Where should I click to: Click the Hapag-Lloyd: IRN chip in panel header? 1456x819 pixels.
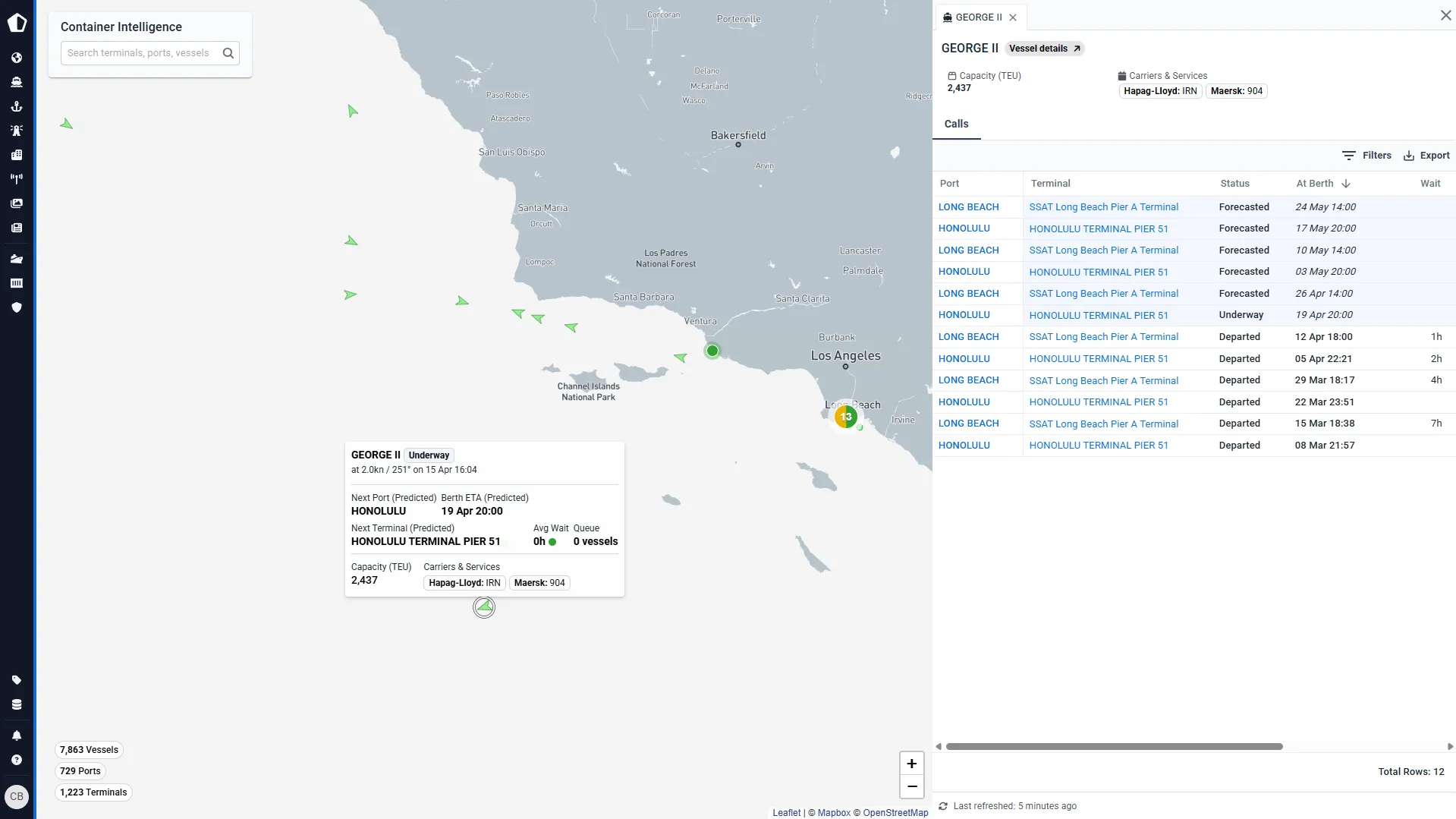1160,91
